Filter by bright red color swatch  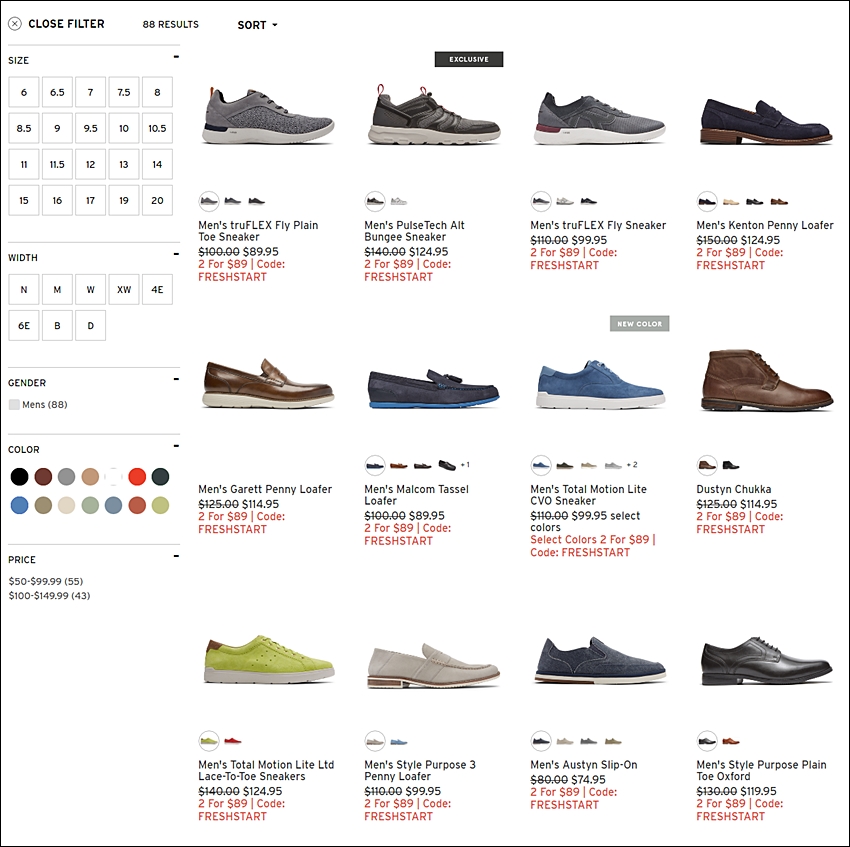137,477
